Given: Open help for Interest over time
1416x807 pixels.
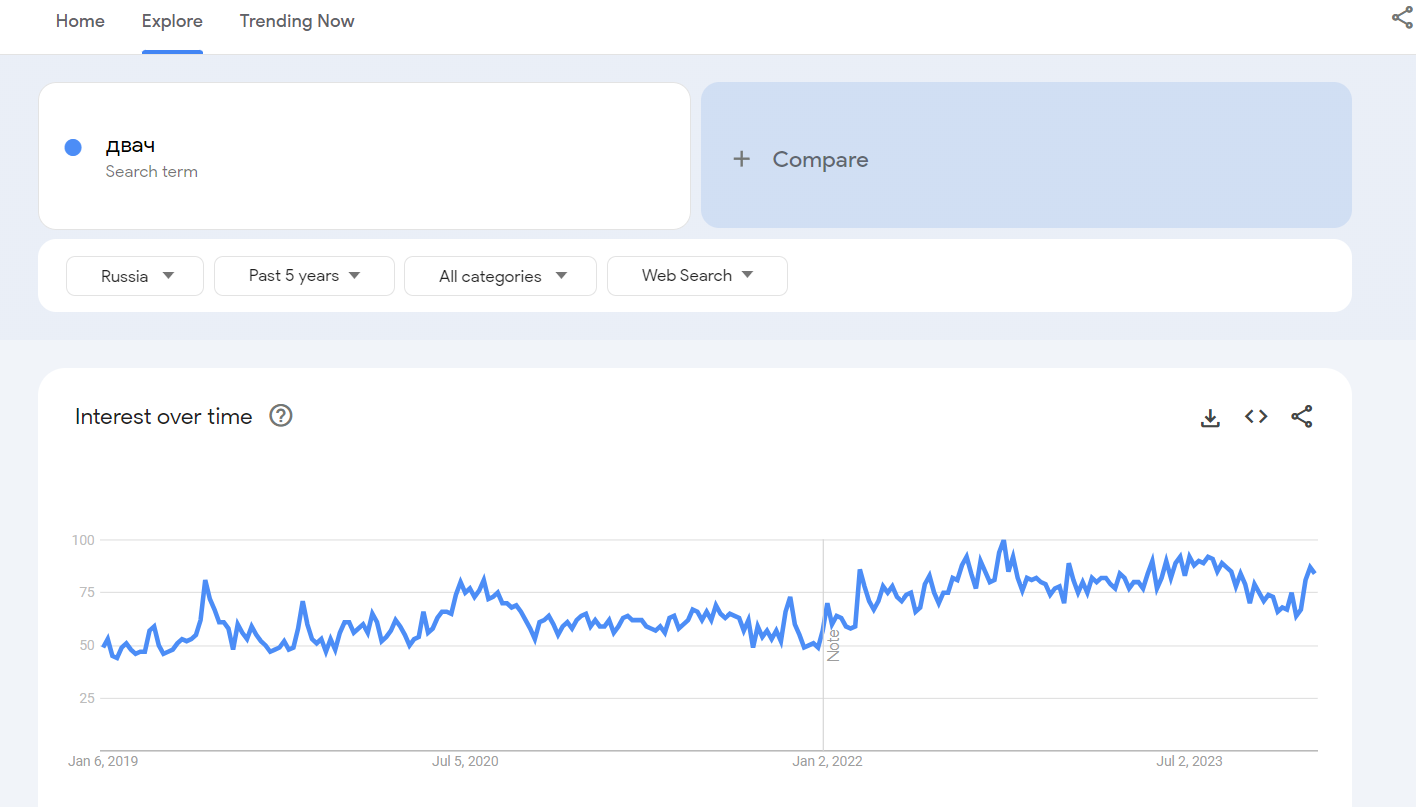Looking at the screenshot, I should 281,416.
